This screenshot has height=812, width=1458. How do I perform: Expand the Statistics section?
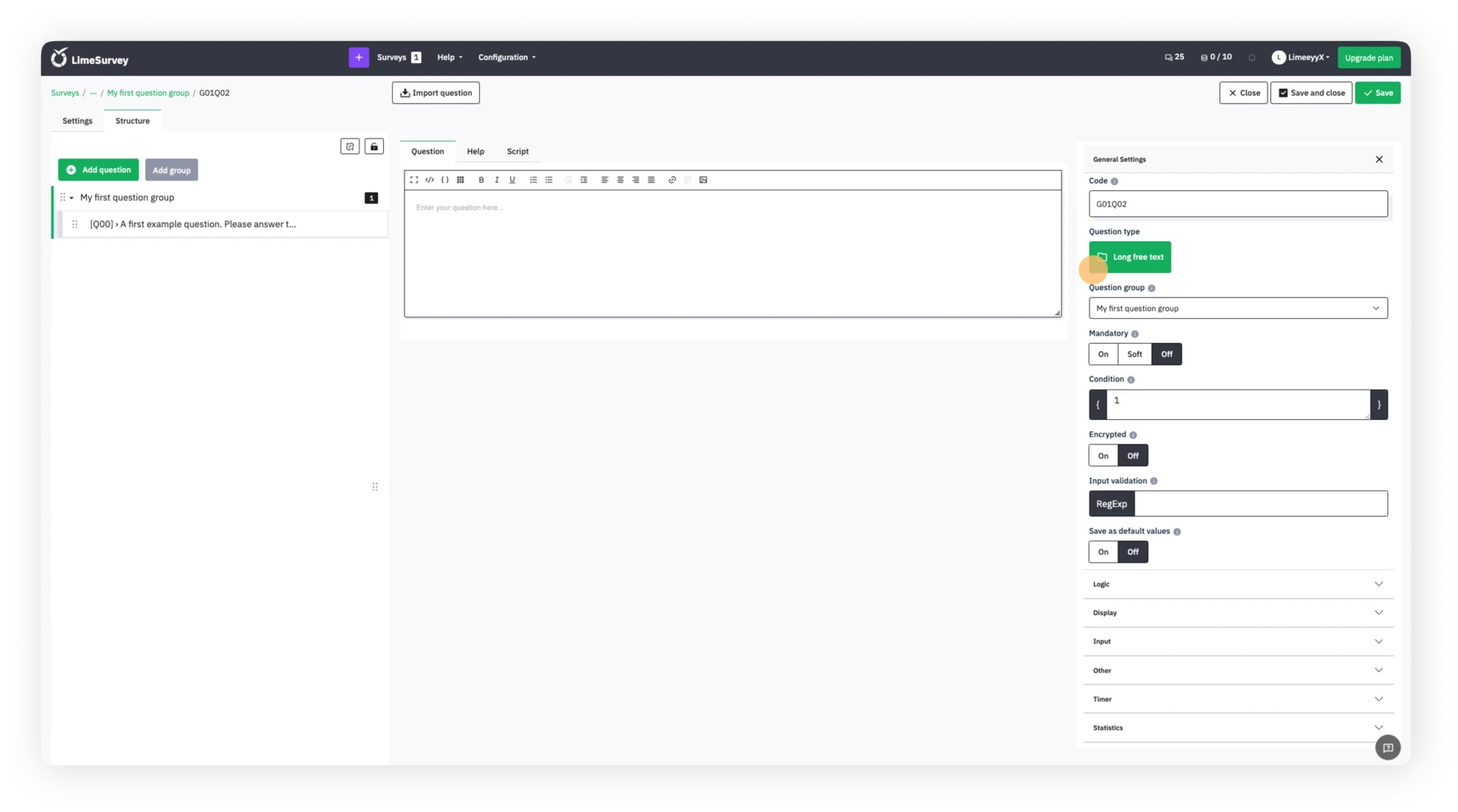pos(1237,728)
